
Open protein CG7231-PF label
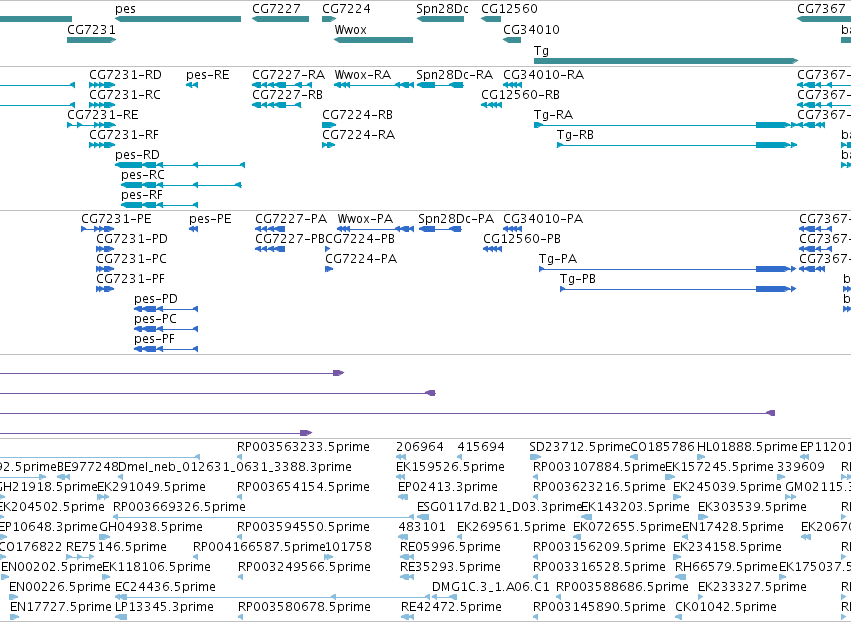[130, 279]
